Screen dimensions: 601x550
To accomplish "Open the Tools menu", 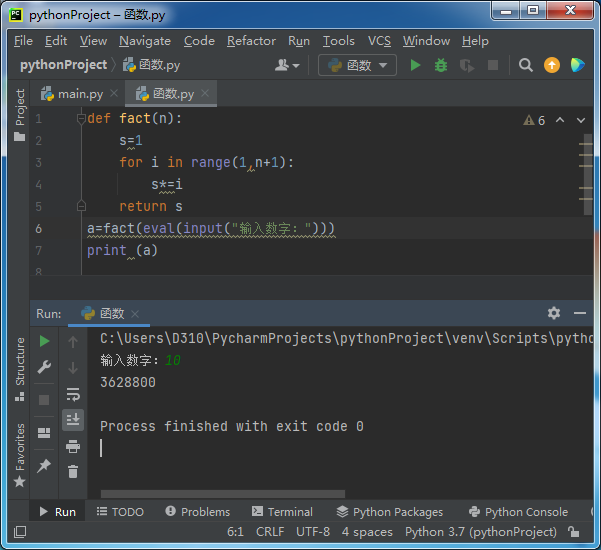I will 339,41.
